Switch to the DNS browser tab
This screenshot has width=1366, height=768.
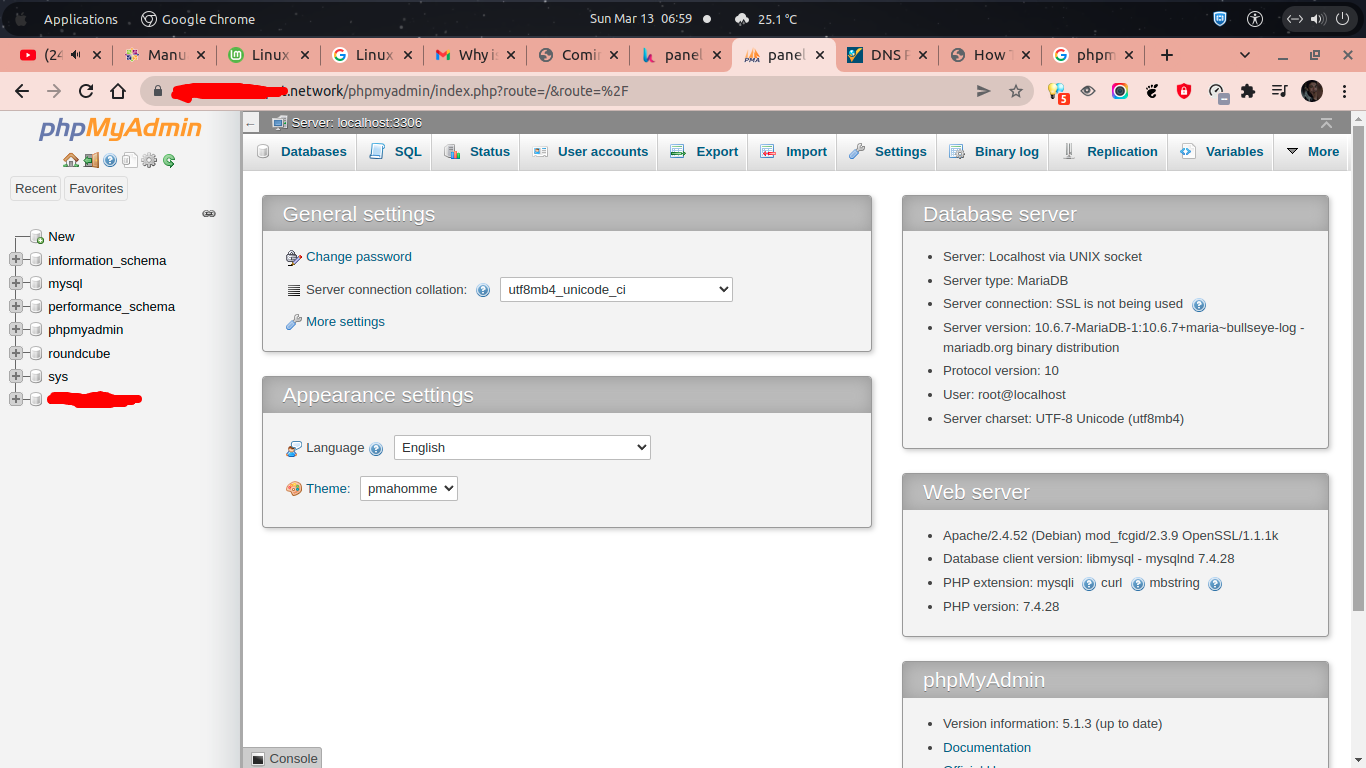click(x=888, y=55)
